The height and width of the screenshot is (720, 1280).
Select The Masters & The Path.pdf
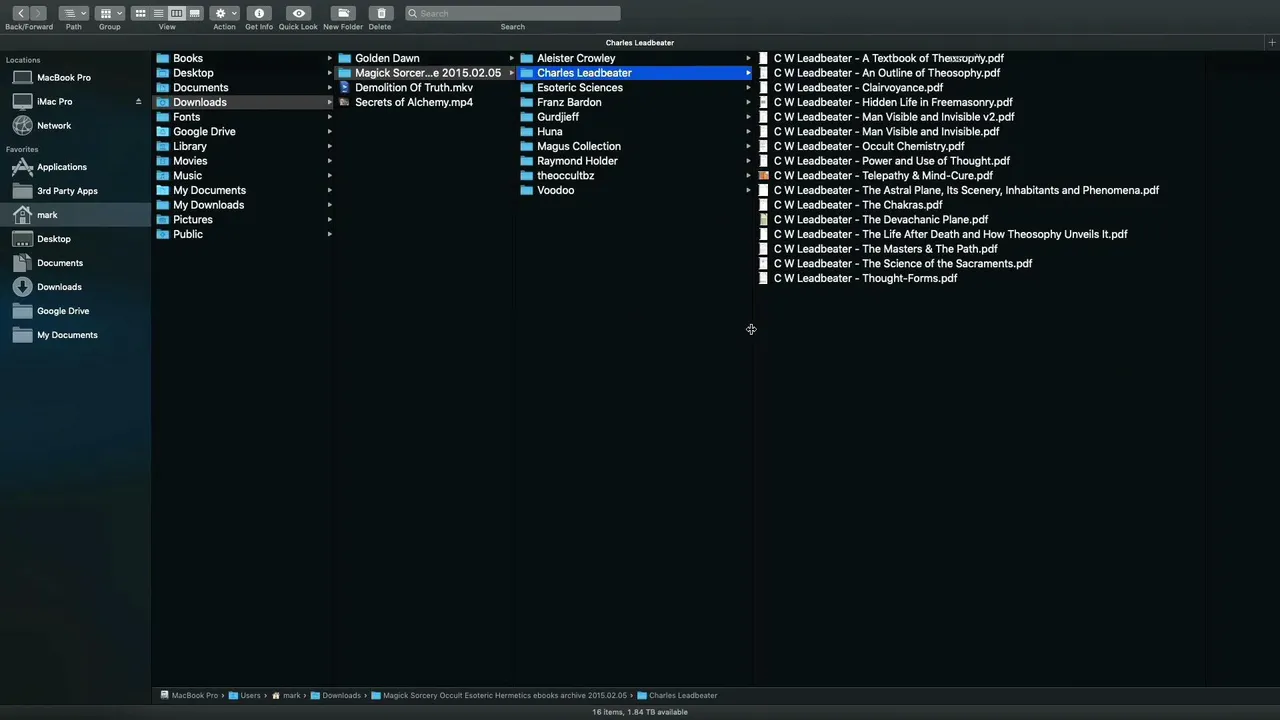[x=885, y=249]
